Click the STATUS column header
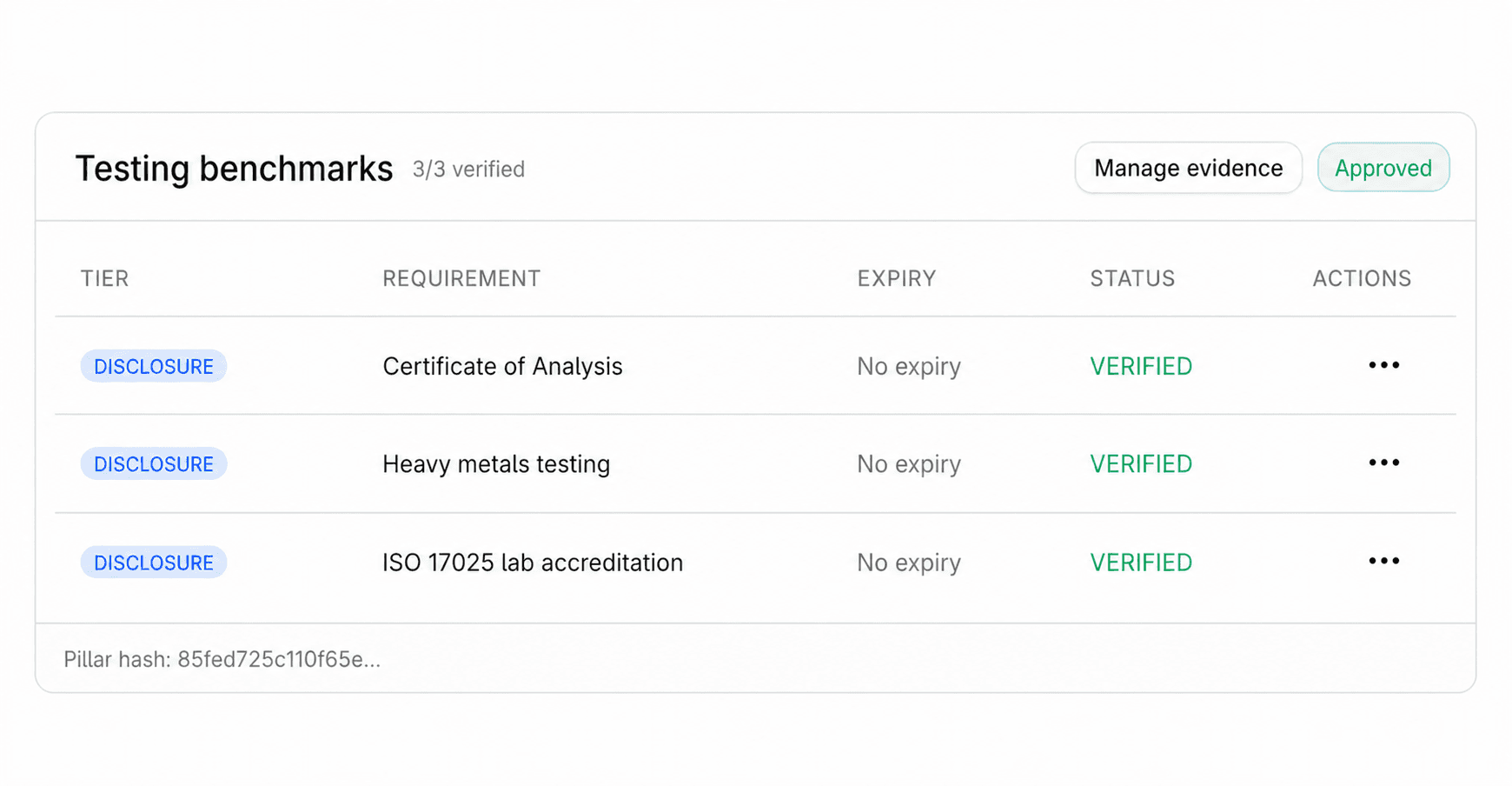Viewport: 1512px width, 786px height. click(x=1131, y=278)
